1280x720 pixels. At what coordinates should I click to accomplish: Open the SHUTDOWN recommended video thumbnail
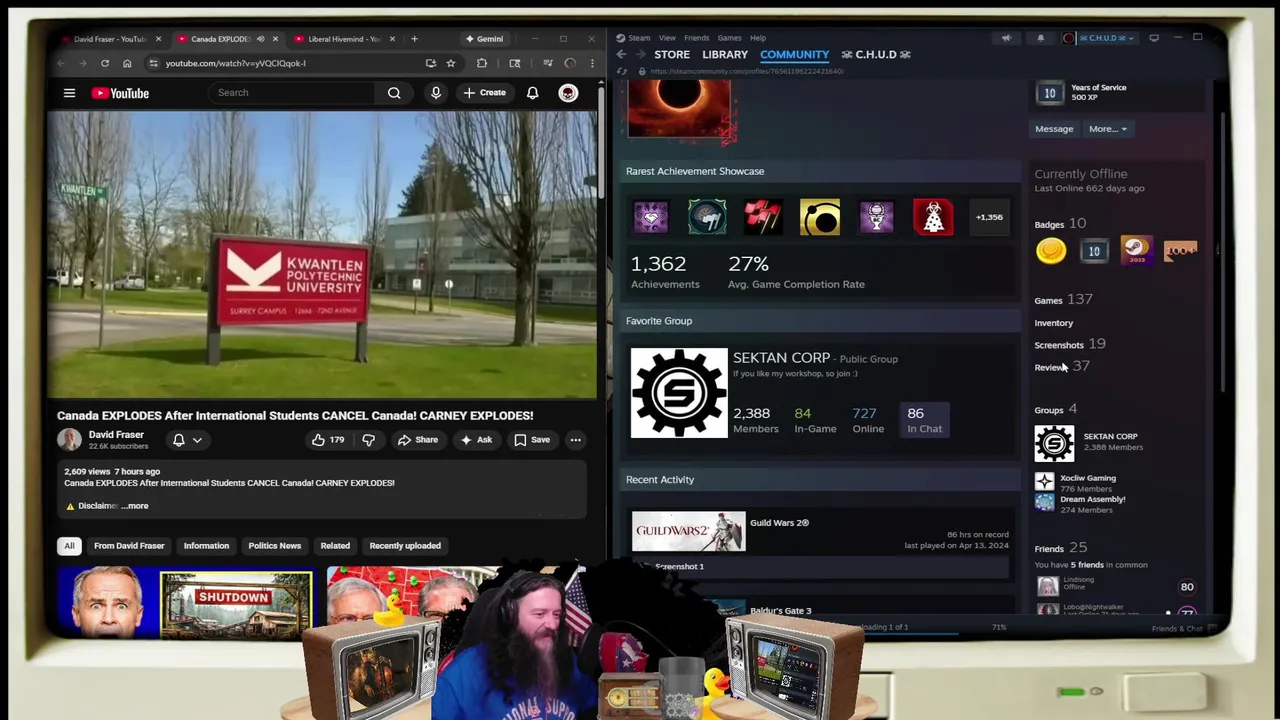(x=235, y=603)
